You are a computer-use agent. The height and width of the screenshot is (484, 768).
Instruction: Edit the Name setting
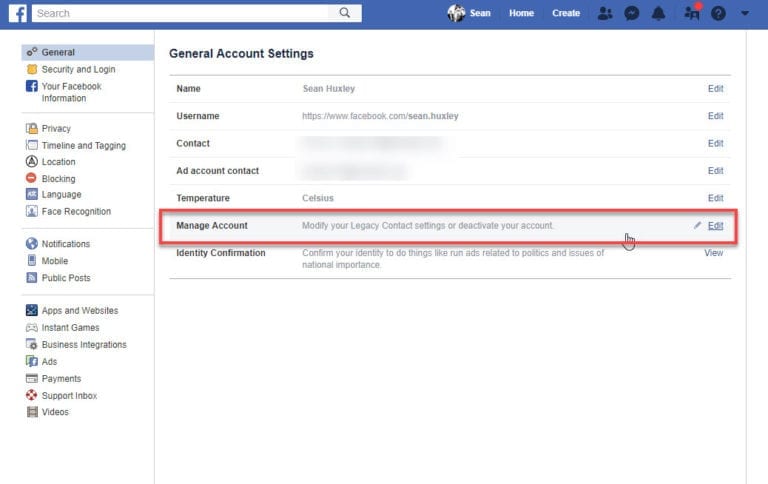click(715, 89)
